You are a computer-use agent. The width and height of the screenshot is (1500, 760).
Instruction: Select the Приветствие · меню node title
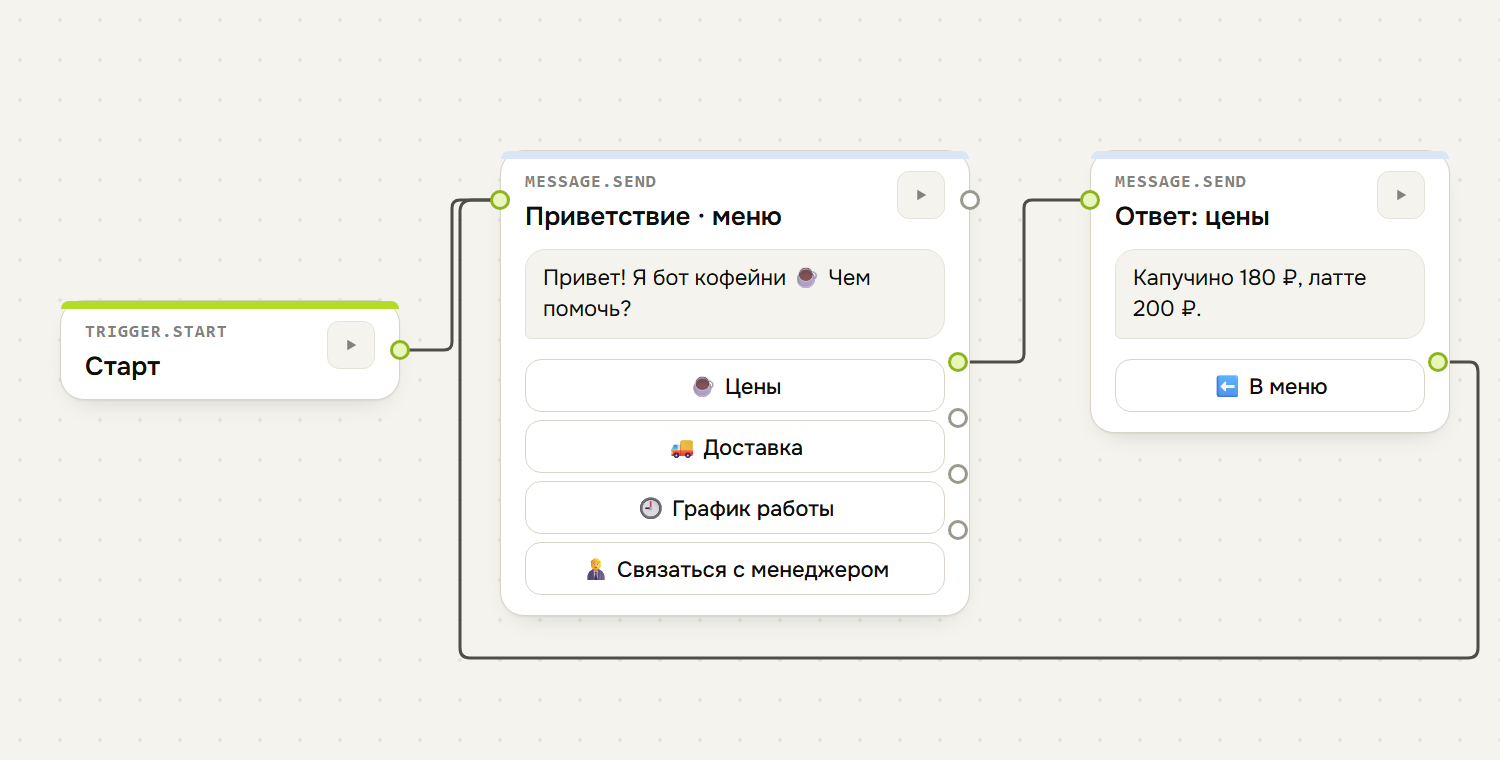[653, 216]
